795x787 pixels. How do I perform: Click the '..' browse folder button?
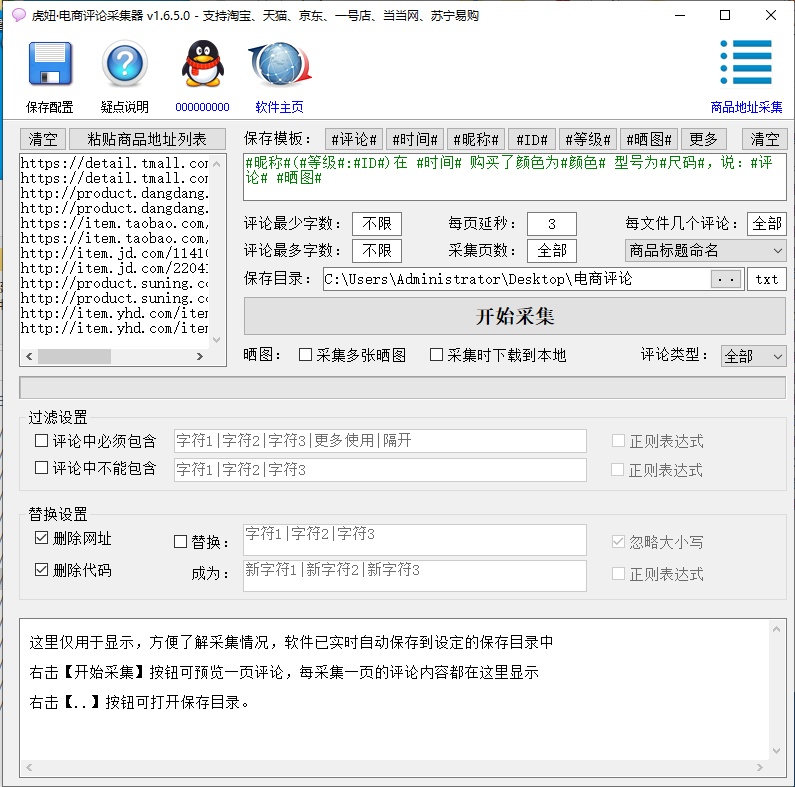tap(726, 279)
